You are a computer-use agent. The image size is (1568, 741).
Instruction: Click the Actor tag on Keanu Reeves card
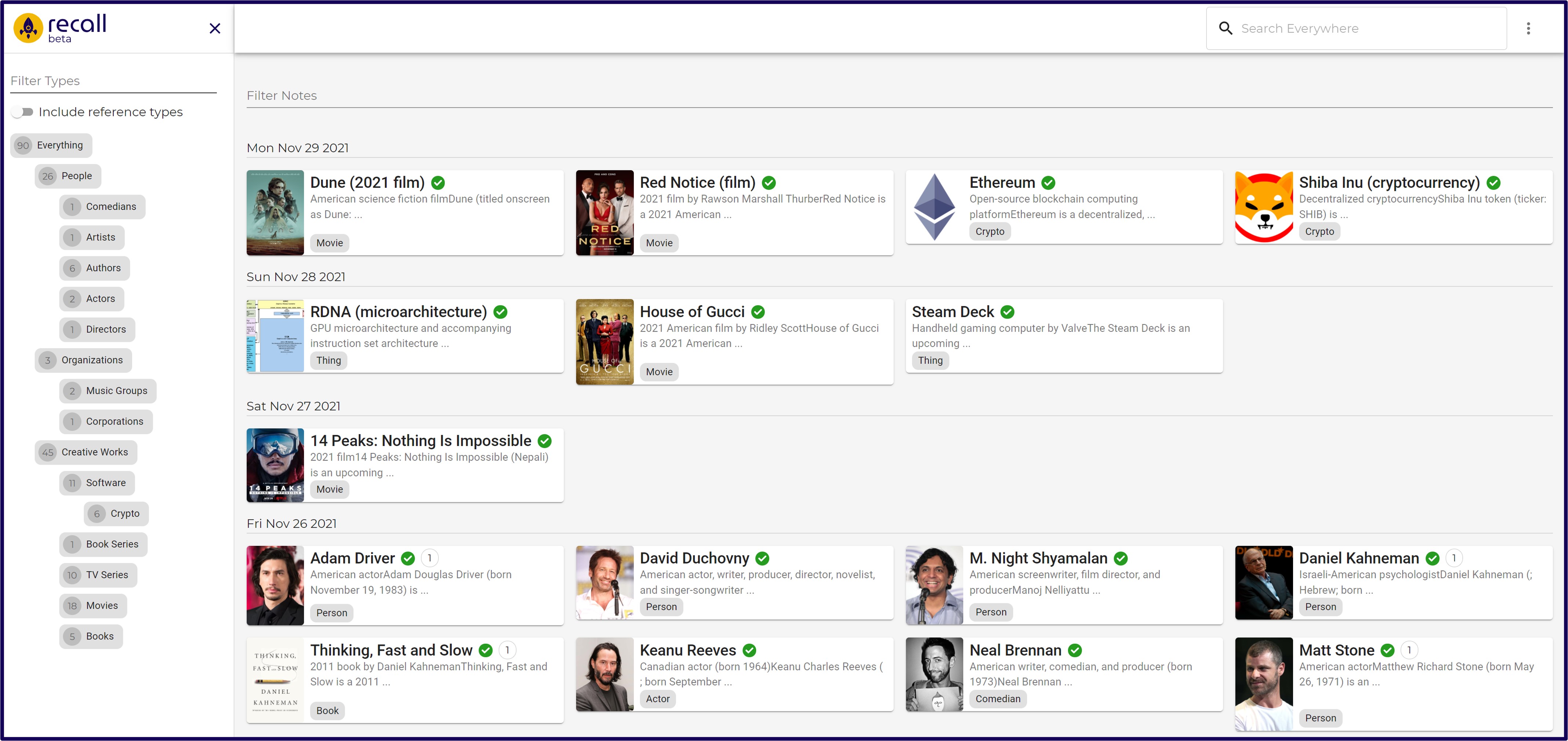click(658, 699)
